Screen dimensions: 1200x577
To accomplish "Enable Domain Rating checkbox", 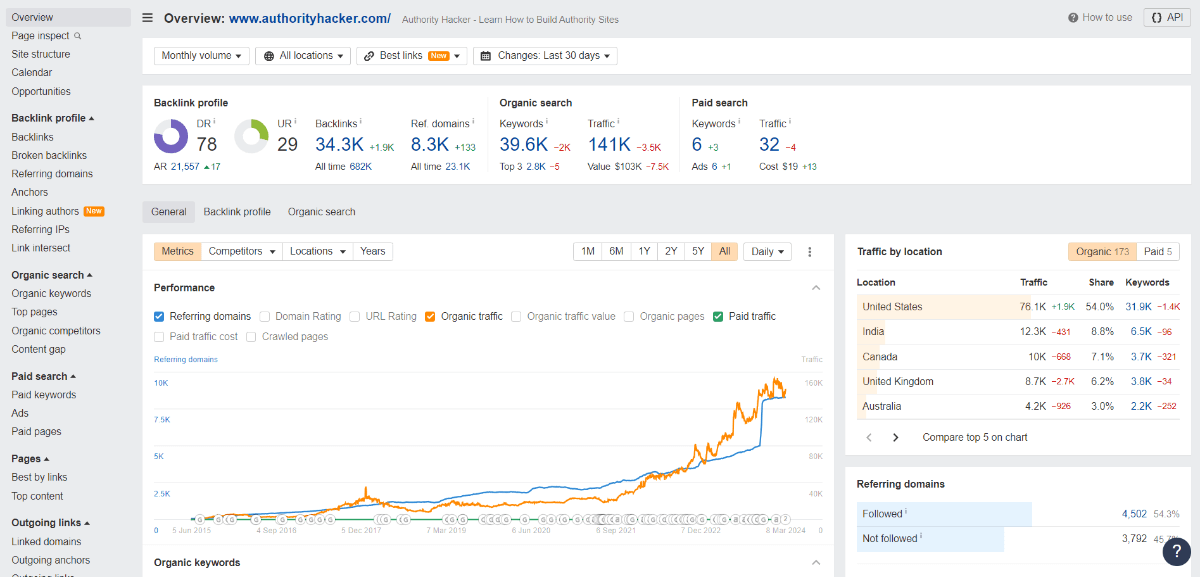I will 265,316.
